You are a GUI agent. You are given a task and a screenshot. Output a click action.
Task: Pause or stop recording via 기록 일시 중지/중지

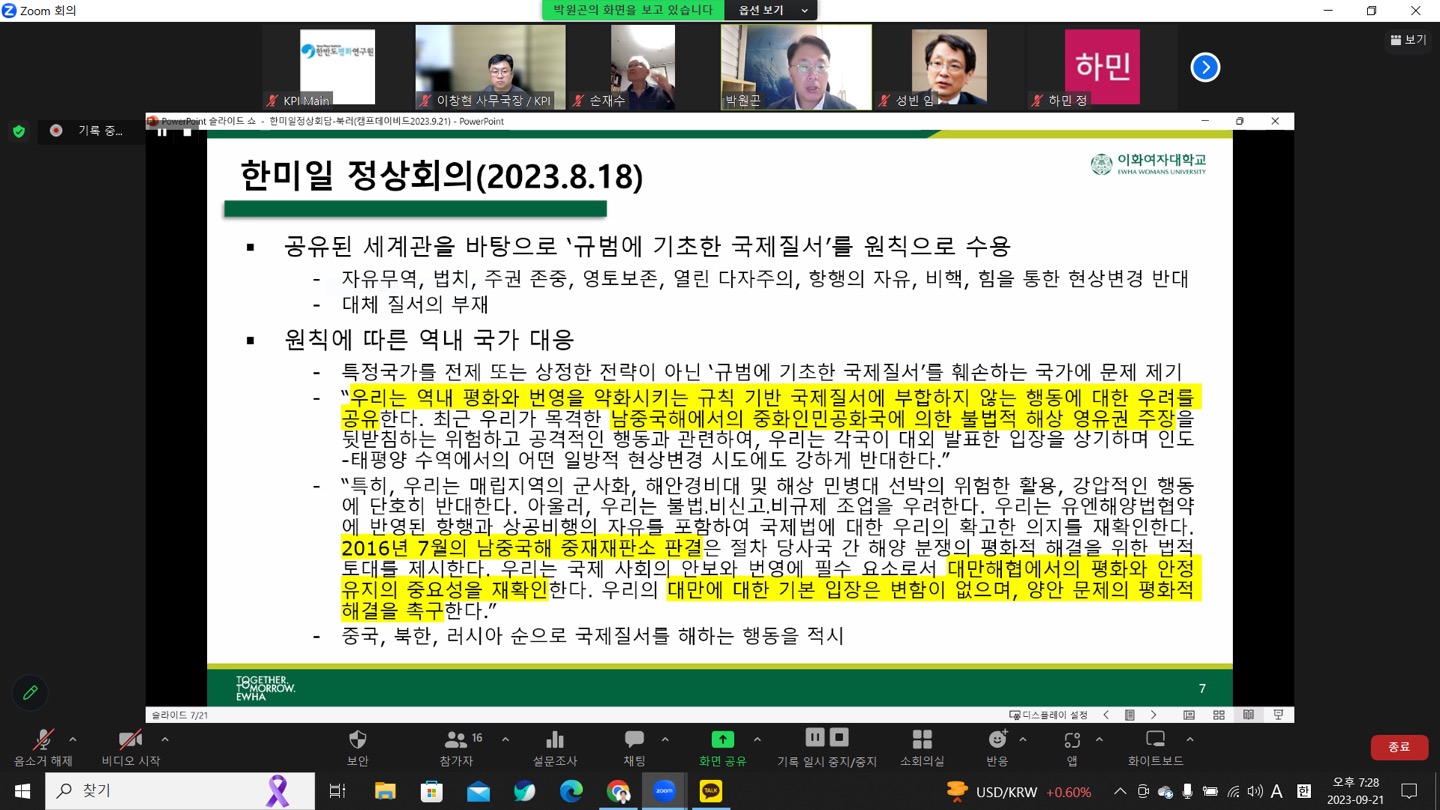(826, 746)
